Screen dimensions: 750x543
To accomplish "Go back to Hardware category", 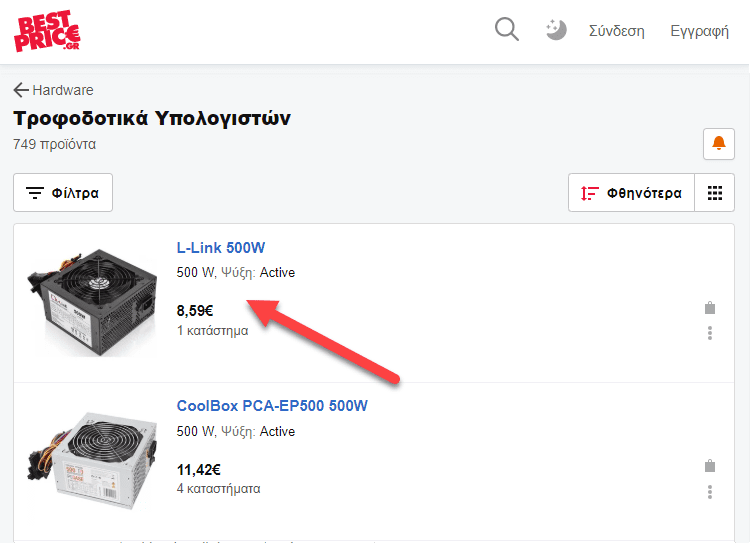I will 53,90.
